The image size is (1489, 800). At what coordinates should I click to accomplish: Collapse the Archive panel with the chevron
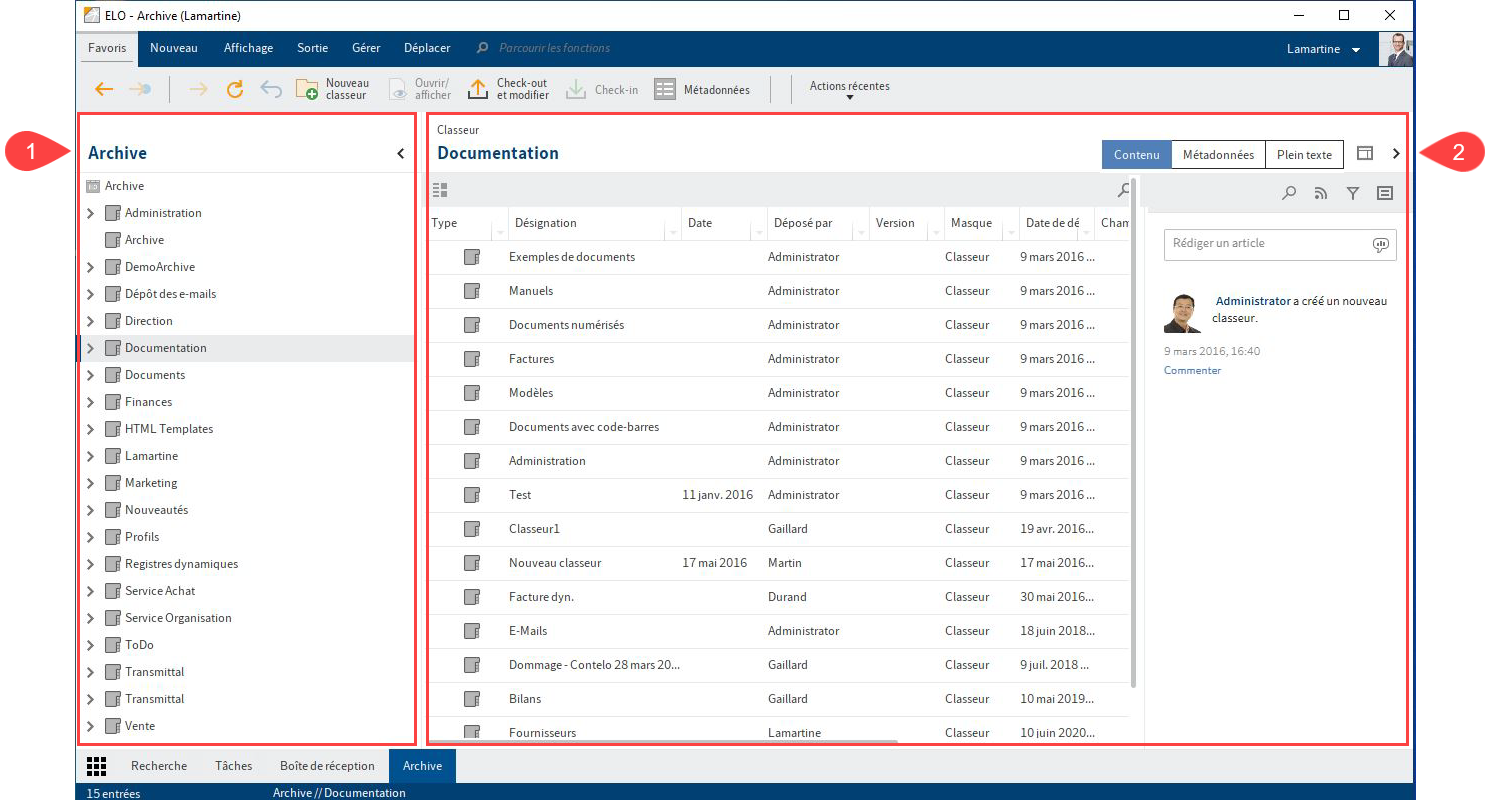click(401, 153)
